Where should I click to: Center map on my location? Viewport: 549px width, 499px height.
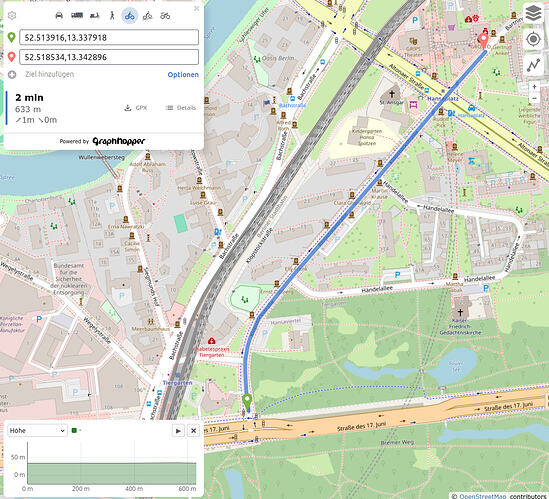pyautogui.click(x=533, y=39)
